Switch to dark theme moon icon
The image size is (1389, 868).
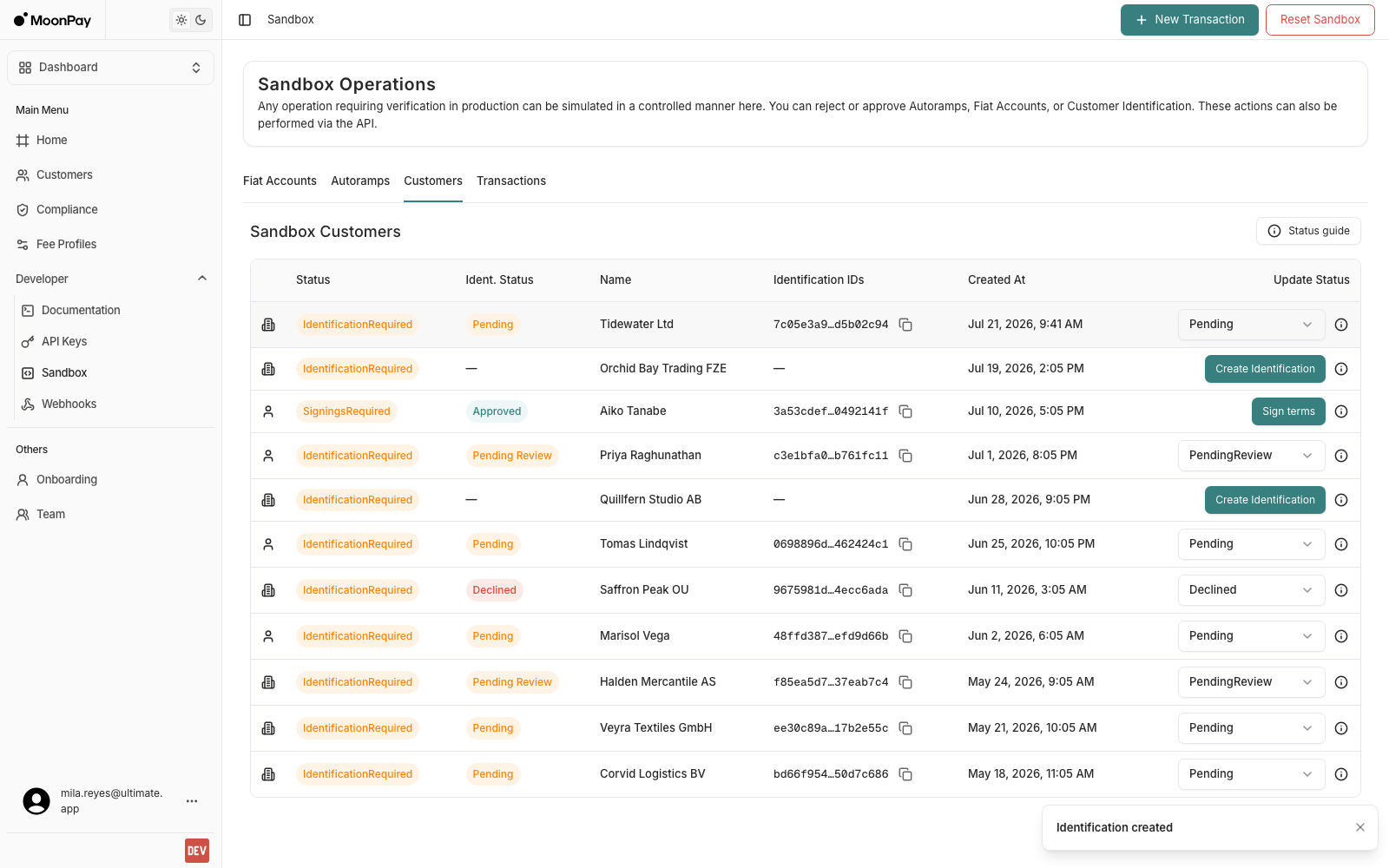pos(201,20)
